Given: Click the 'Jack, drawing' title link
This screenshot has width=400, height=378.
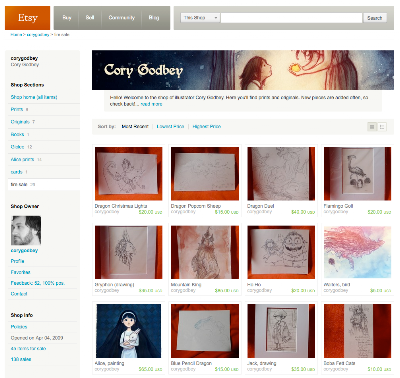Looking at the screenshot, I should click(x=262, y=363).
